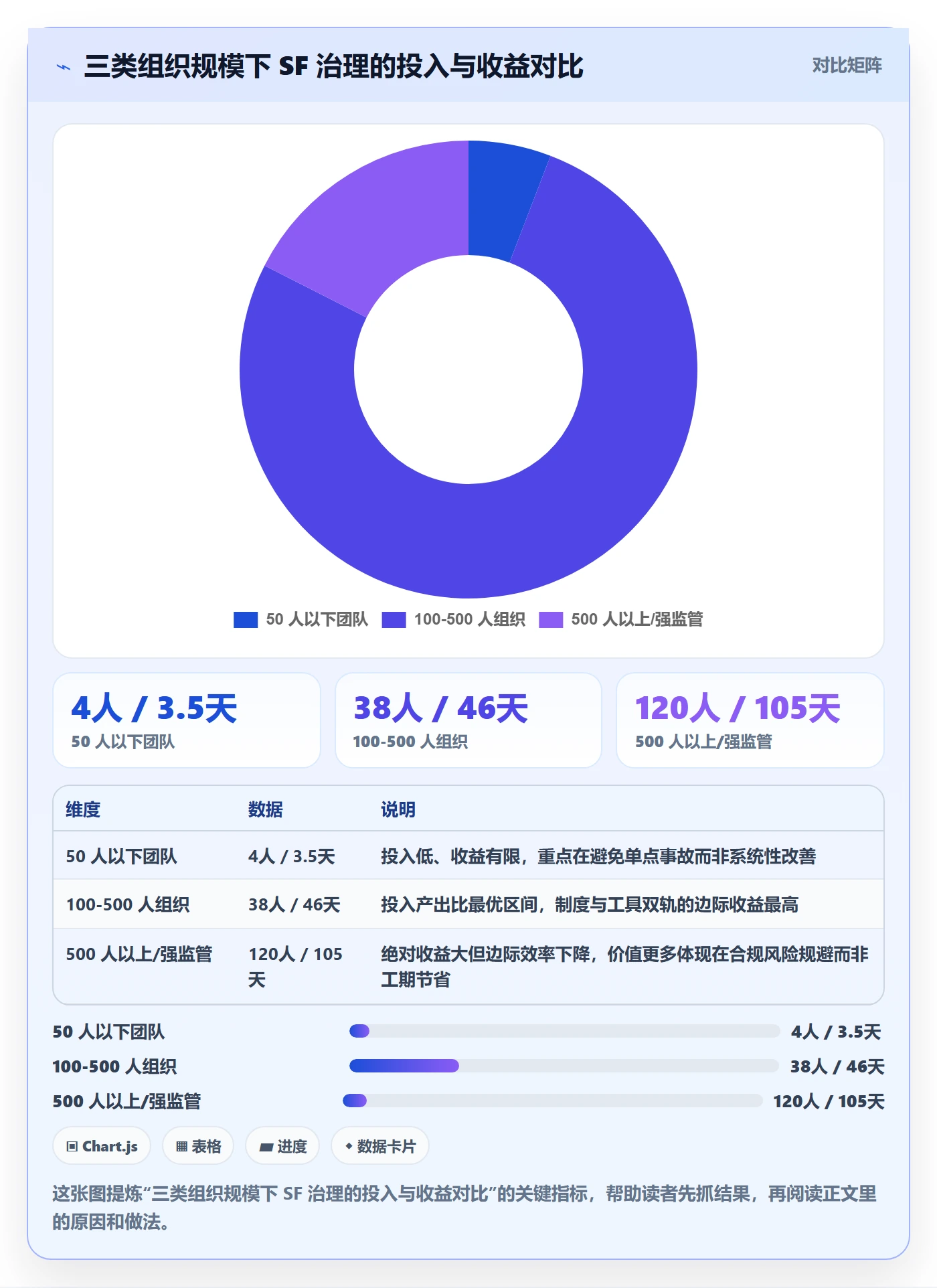The image size is (937, 1288).
Task: Select the 38人 / 46天 stat card
Action: click(x=468, y=720)
